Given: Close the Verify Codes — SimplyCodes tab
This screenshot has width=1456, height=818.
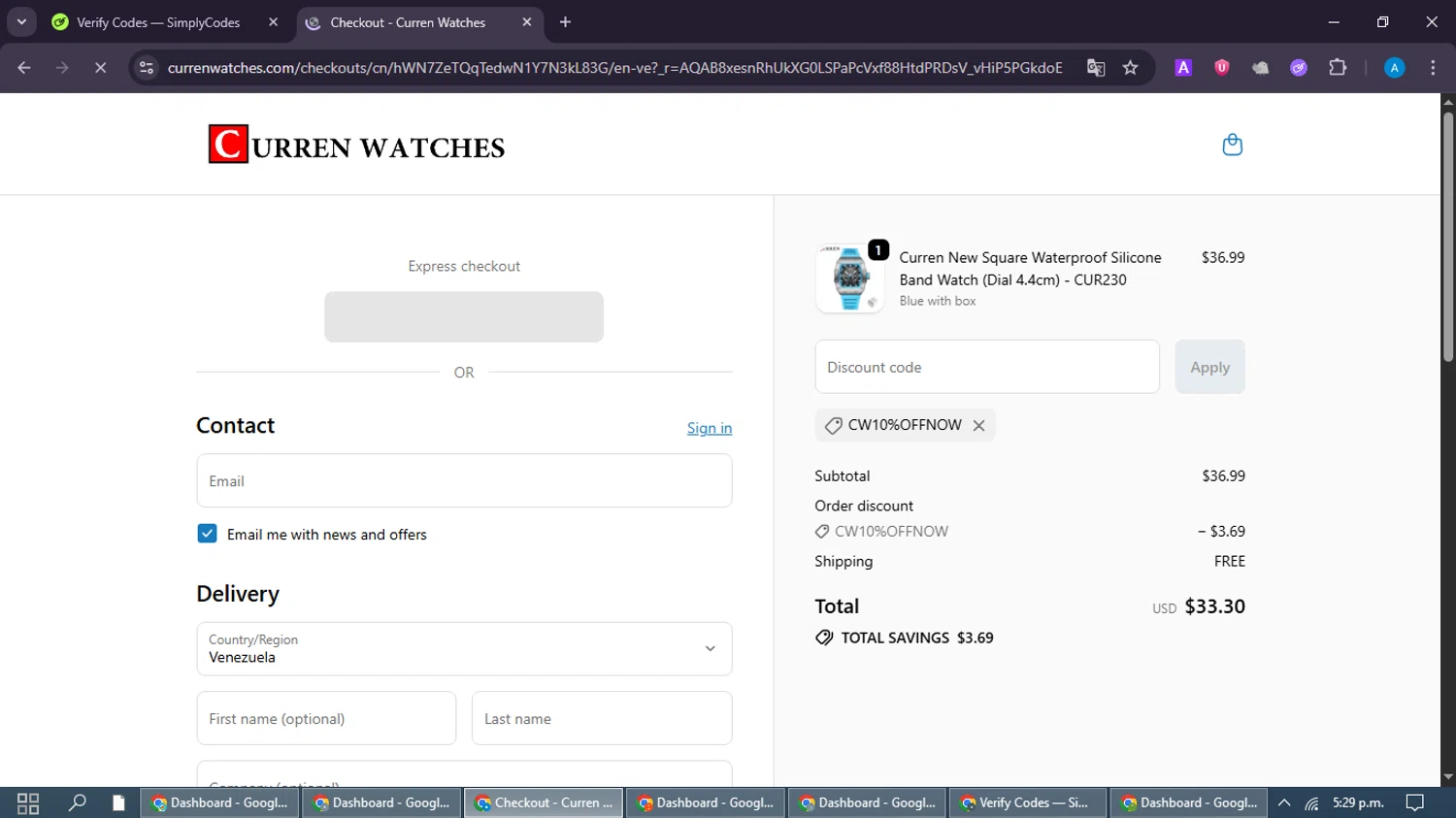Looking at the screenshot, I should point(273,22).
